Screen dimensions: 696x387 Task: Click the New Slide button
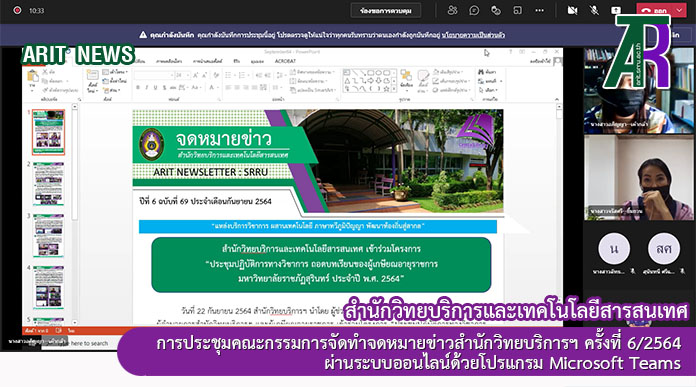tap(92, 81)
